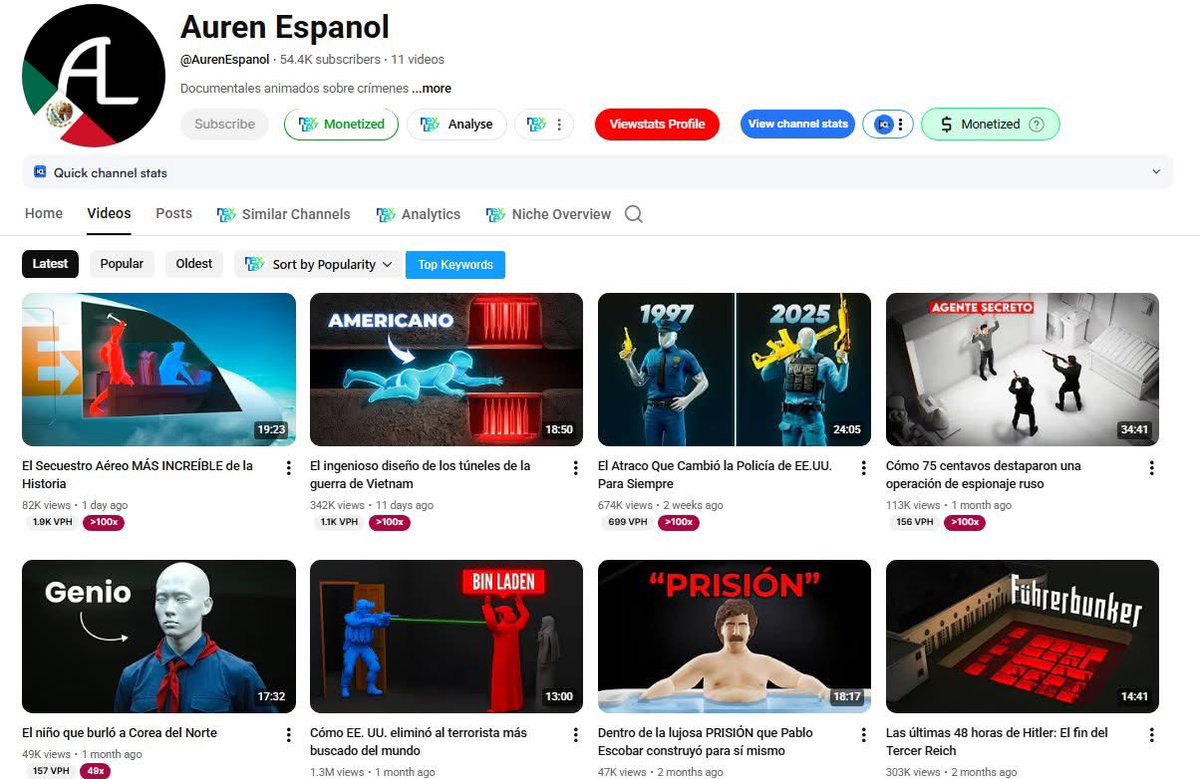Open the Führerbunker thumbnail

tap(1022, 636)
